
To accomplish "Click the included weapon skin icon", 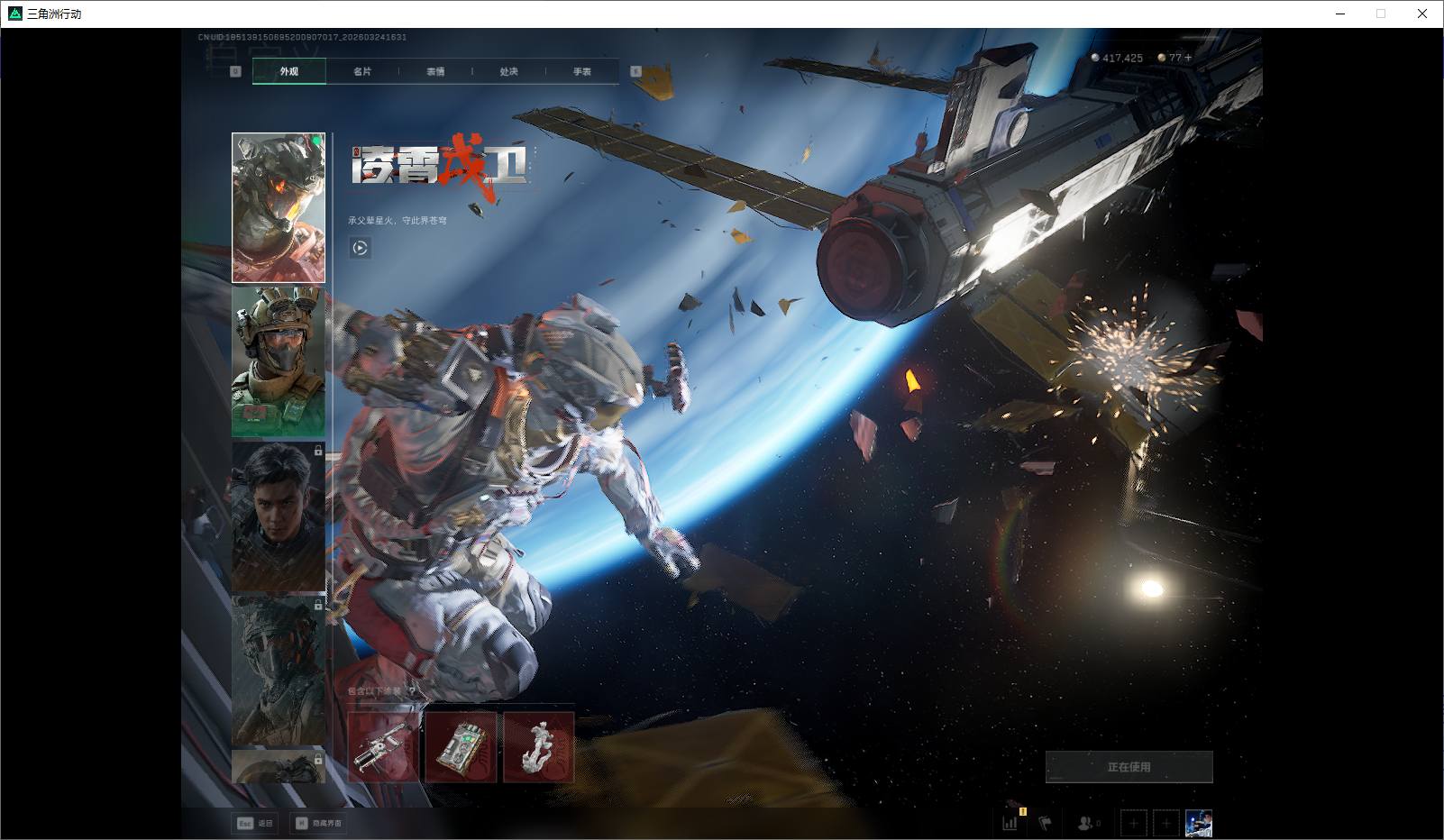I will click(x=383, y=747).
